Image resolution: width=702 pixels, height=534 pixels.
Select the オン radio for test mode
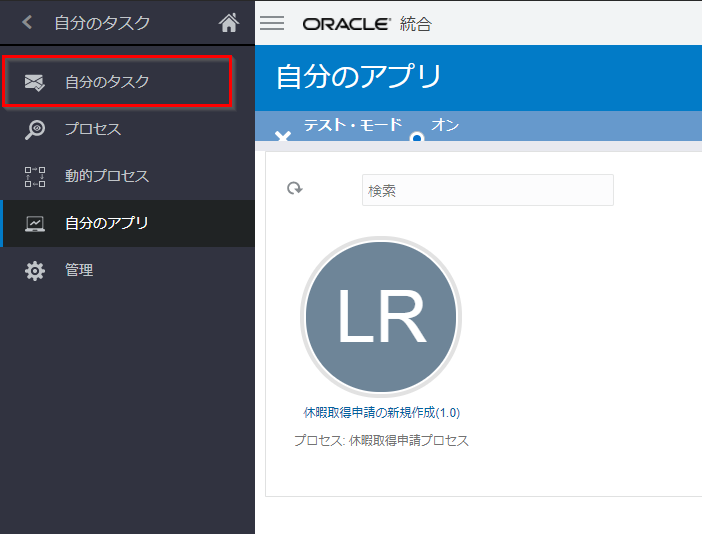point(417,136)
